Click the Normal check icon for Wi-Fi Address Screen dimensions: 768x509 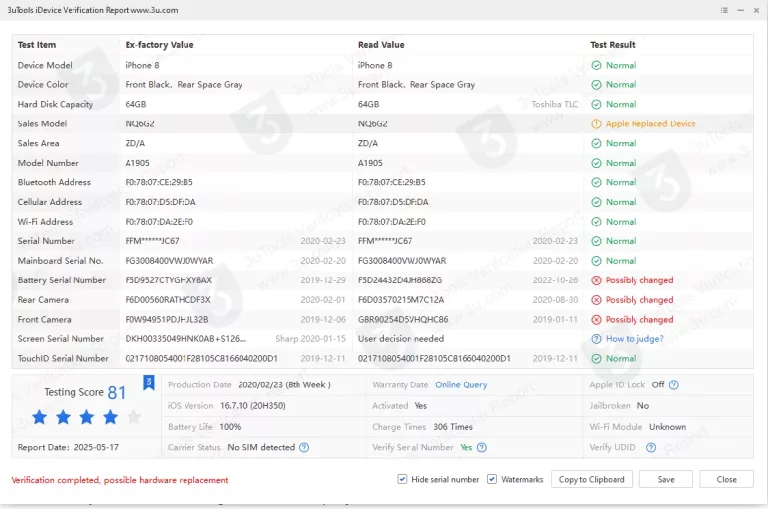tap(596, 222)
